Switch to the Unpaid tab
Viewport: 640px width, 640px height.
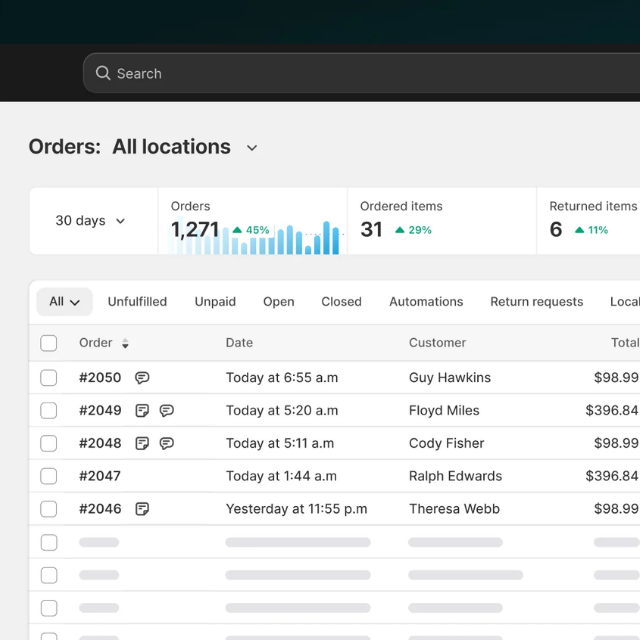pyautogui.click(x=215, y=302)
